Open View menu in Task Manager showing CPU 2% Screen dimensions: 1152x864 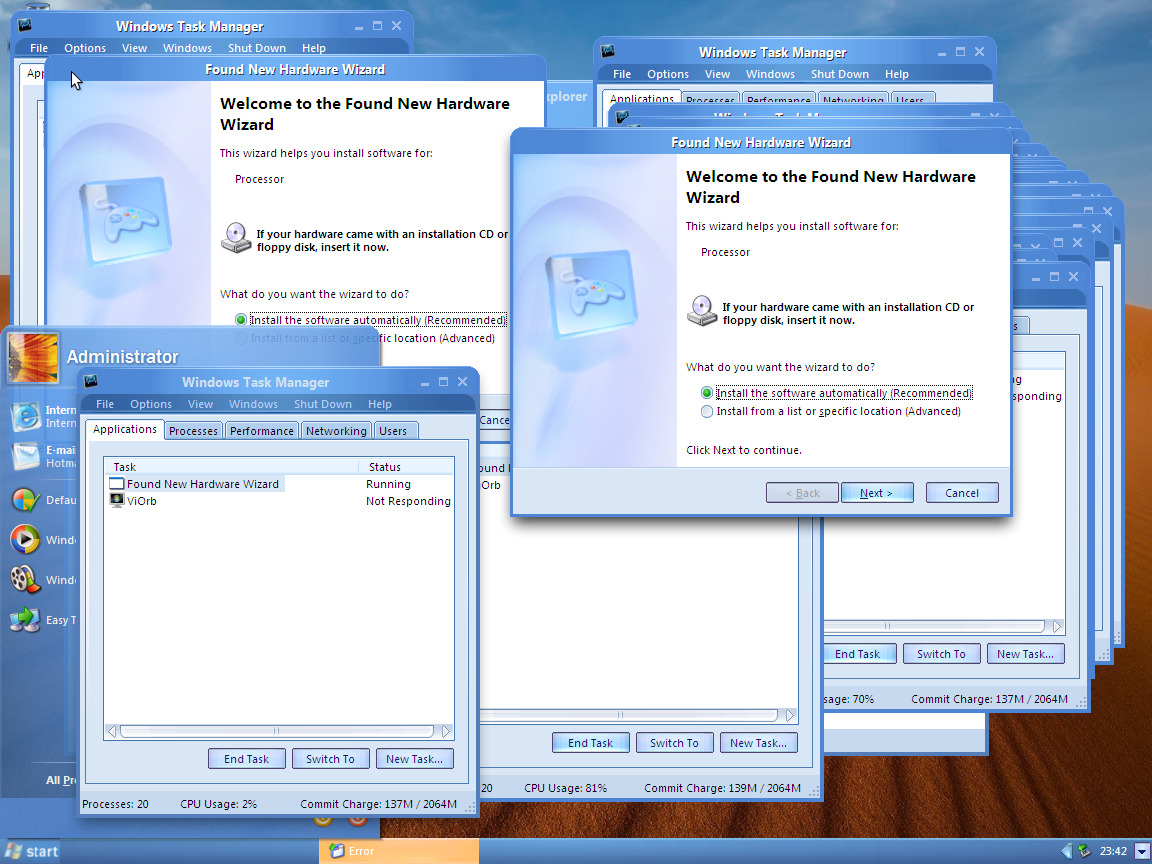point(200,404)
